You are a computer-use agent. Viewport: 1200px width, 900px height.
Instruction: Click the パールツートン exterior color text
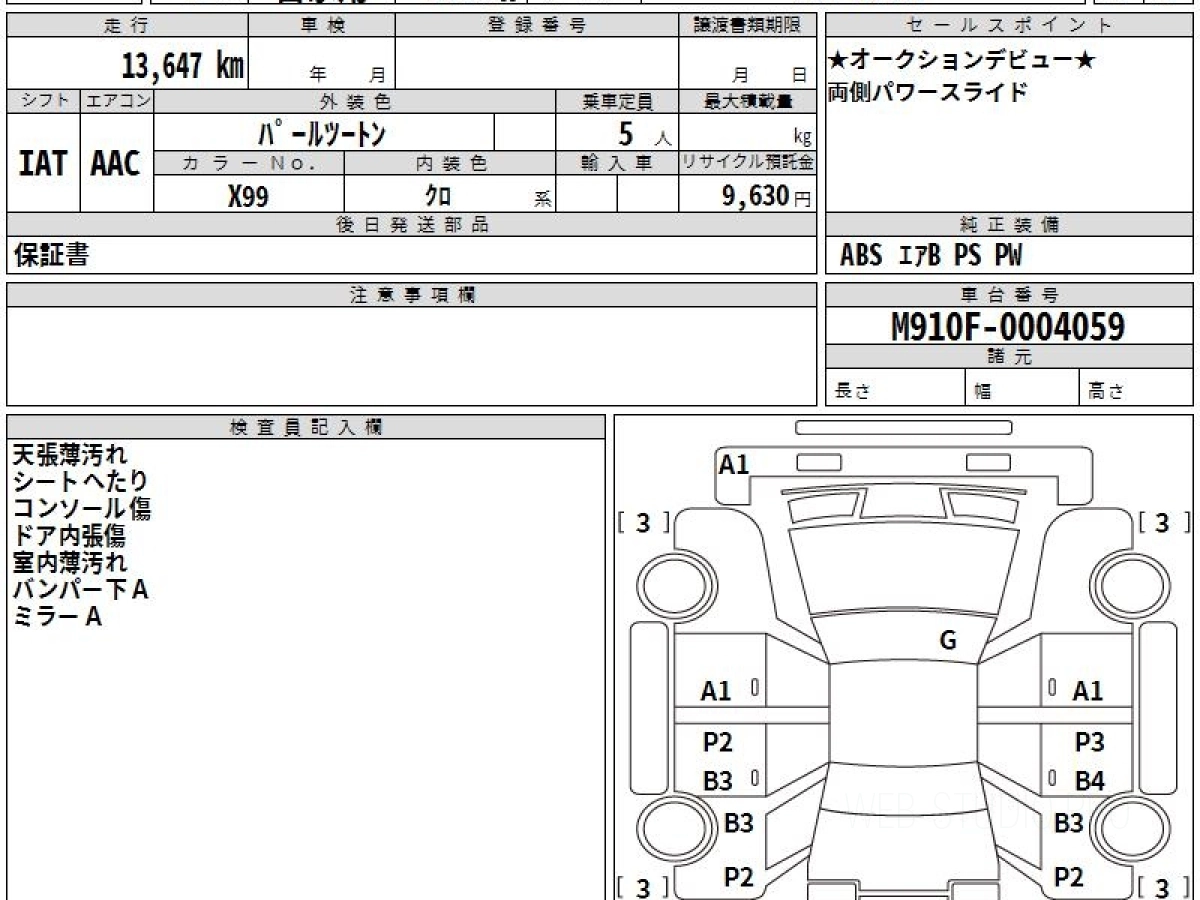[321, 133]
